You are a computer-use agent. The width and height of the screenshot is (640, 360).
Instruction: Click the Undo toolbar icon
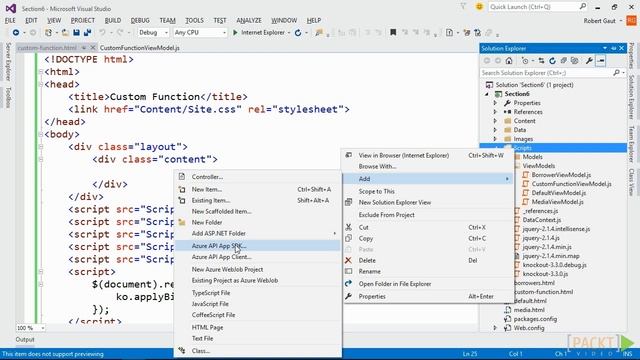tap(102, 33)
